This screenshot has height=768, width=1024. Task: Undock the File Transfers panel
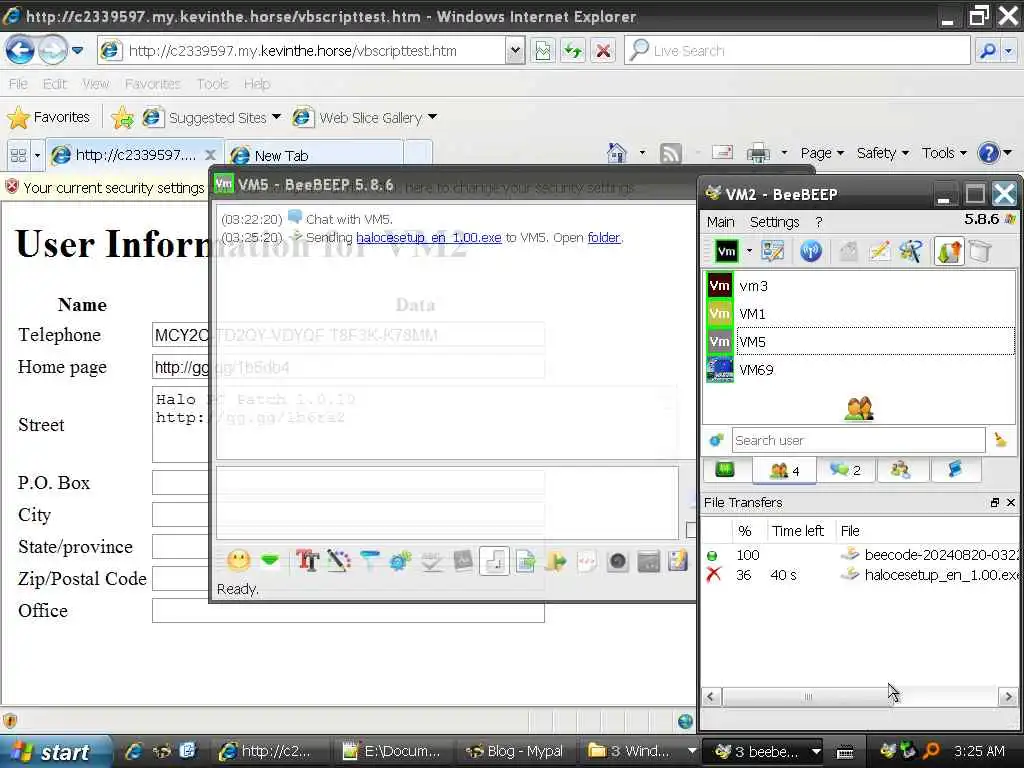[995, 502]
